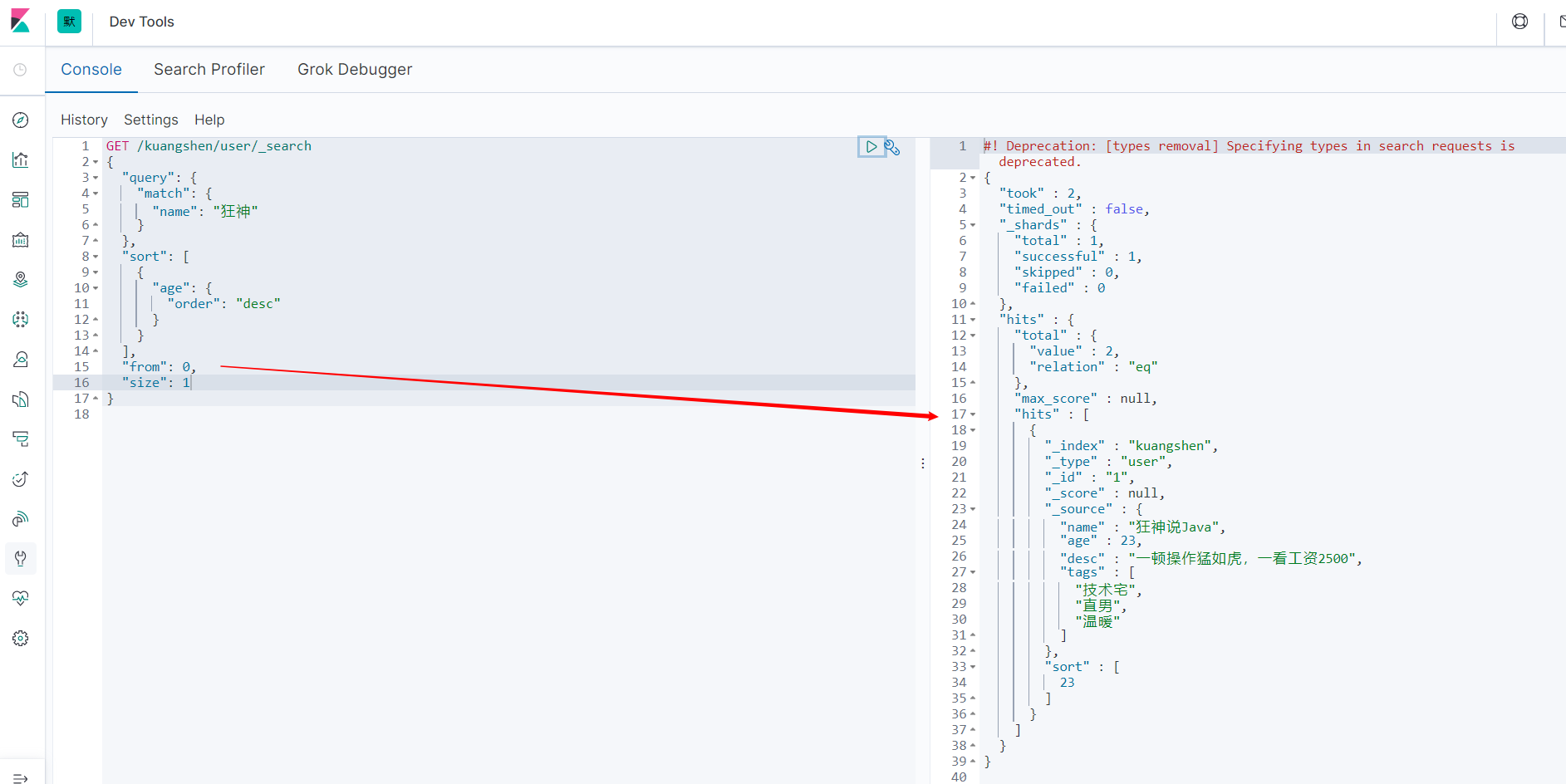Open Machine Learning from the sidebar
This screenshot has width=1566, height=784.
(21, 320)
